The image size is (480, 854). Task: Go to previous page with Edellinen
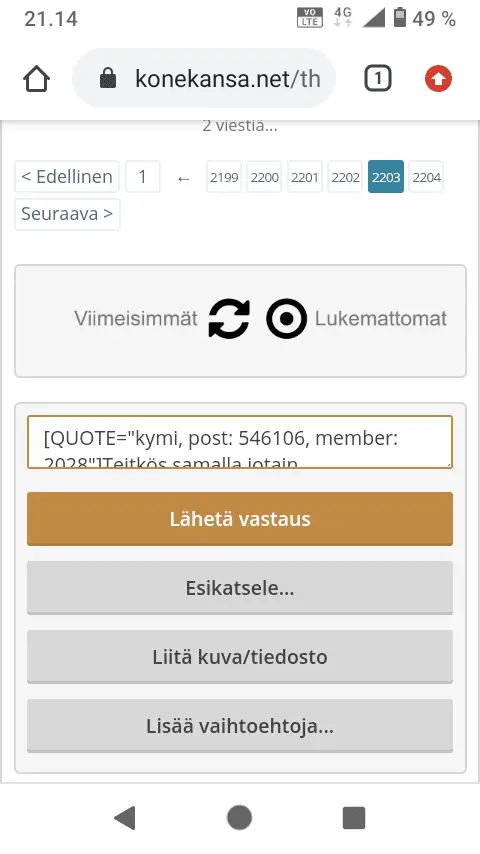click(66, 177)
